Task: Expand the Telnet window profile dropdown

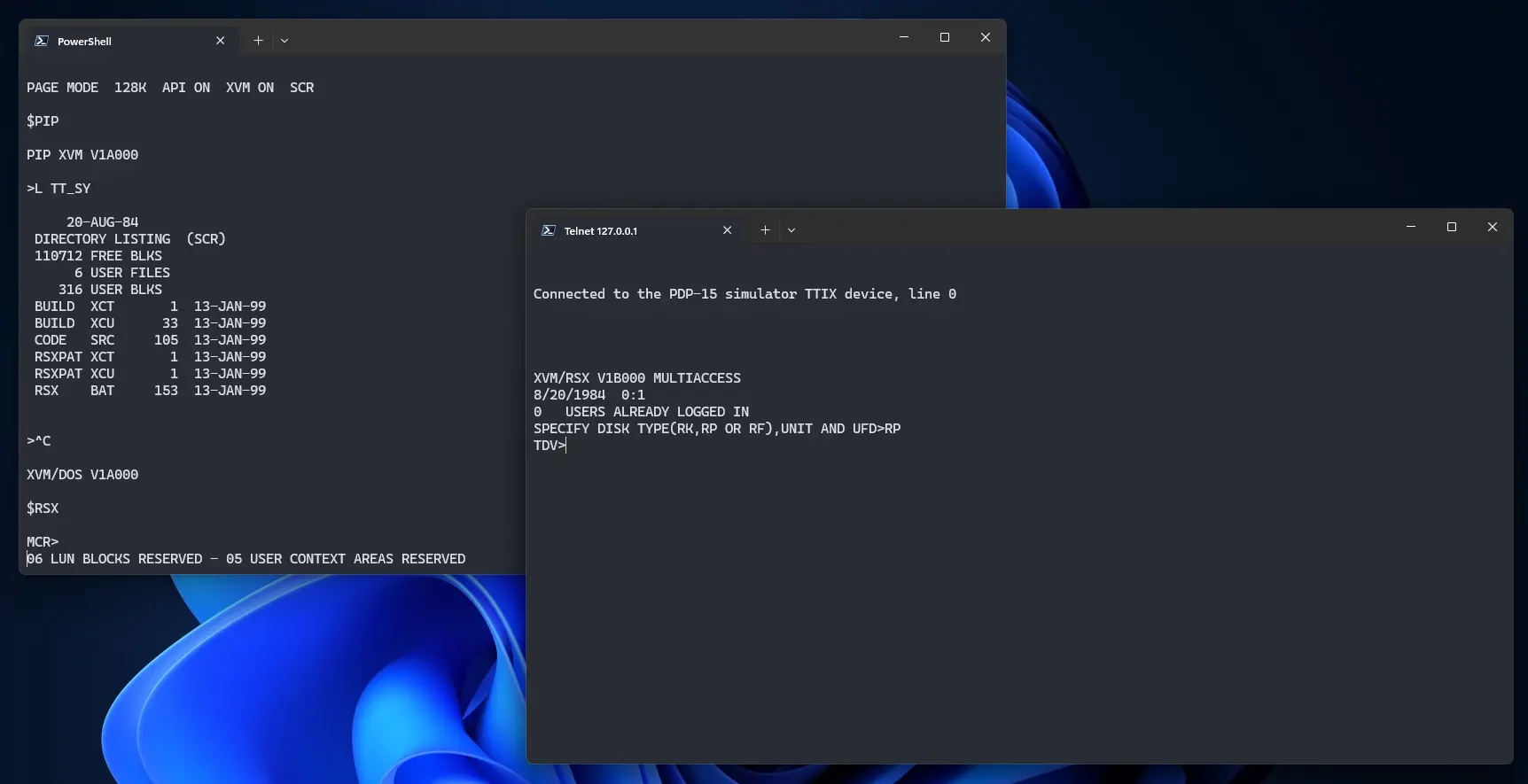Action: click(x=791, y=230)
